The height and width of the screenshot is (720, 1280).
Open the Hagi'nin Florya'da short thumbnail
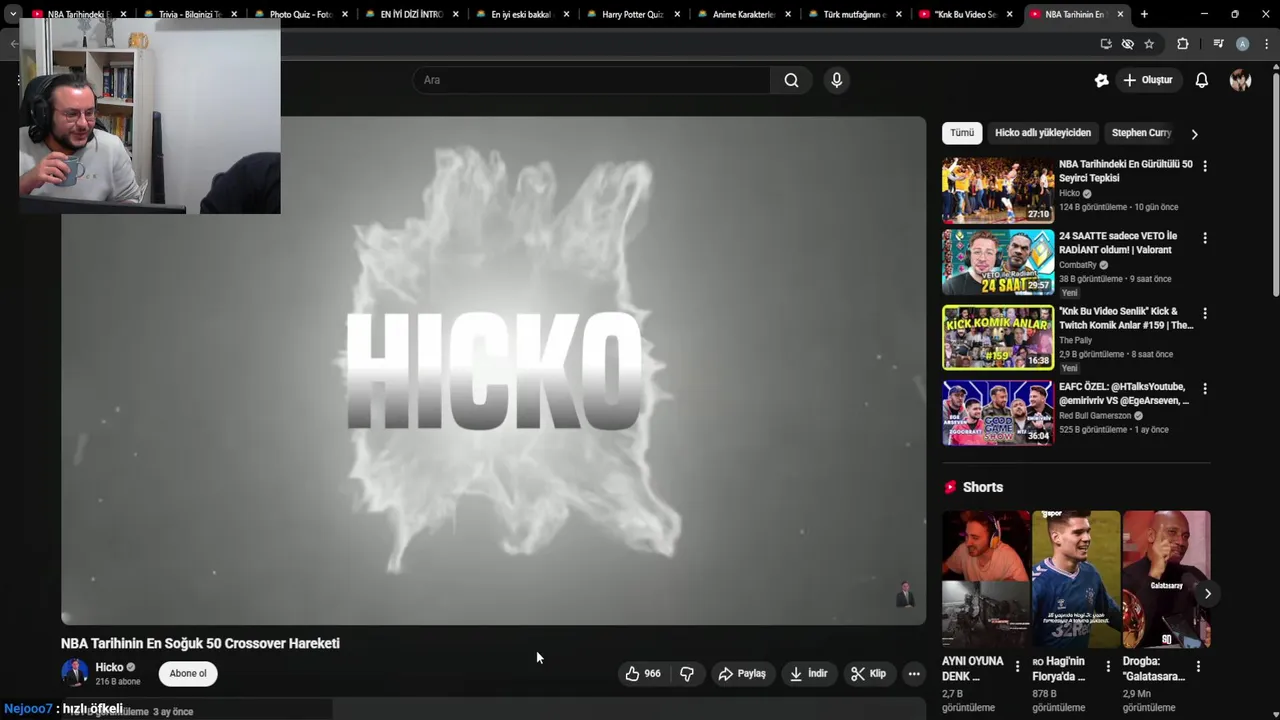pos(1076,579)
